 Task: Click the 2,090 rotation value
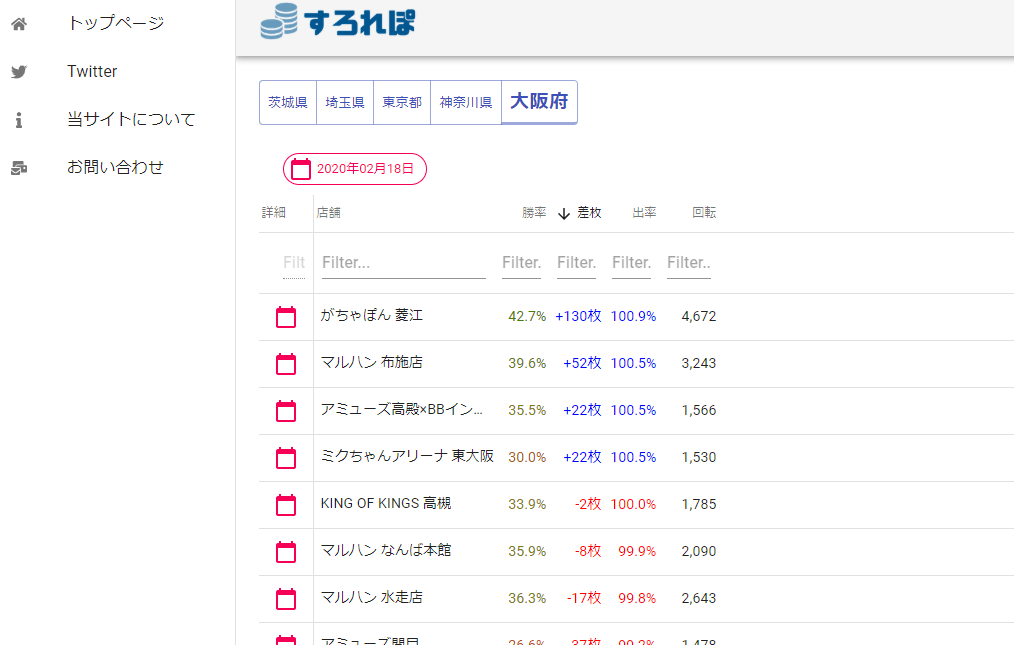(x=699, y=552)
